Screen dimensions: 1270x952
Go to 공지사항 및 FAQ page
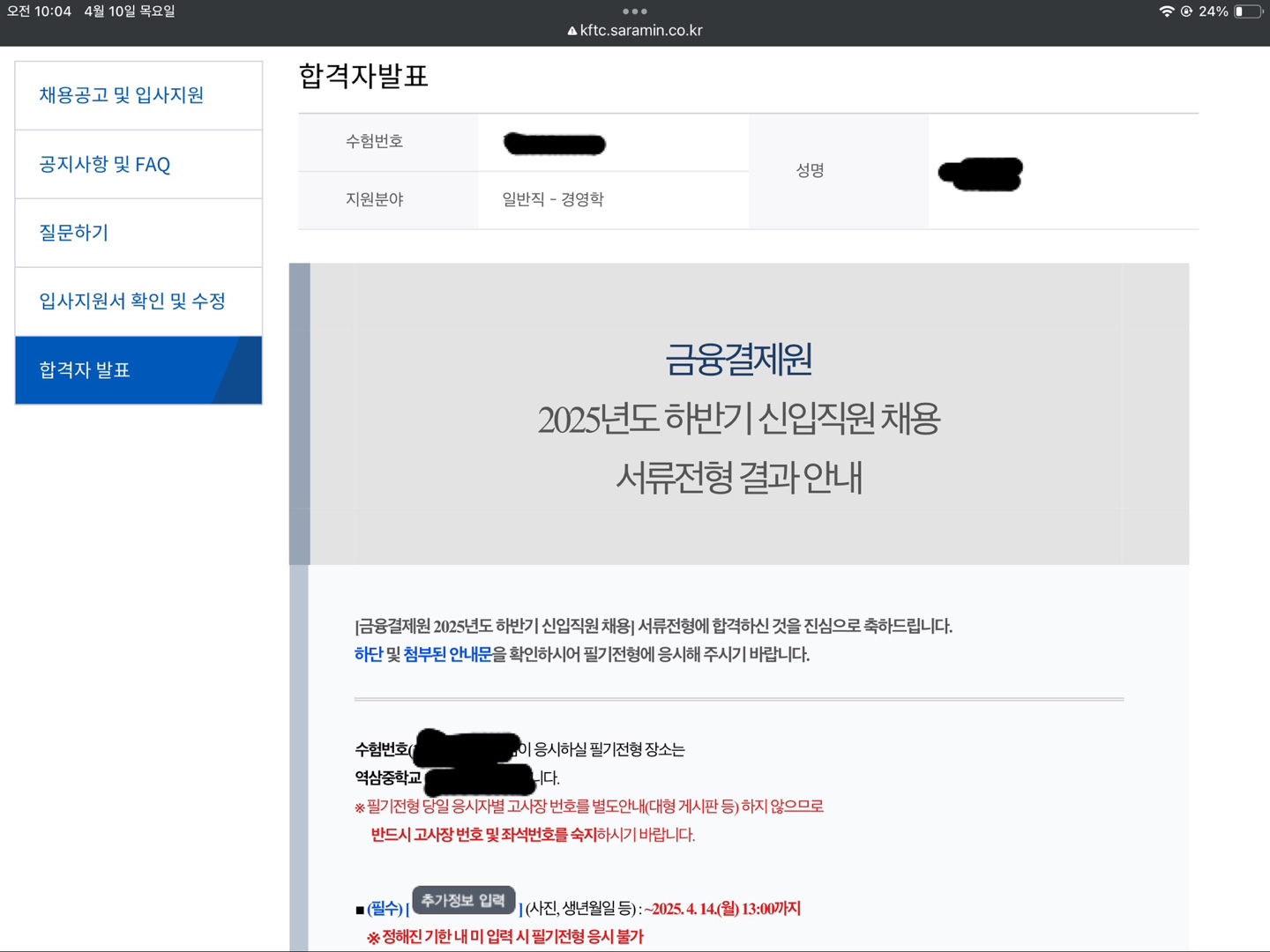click(105, 165)
